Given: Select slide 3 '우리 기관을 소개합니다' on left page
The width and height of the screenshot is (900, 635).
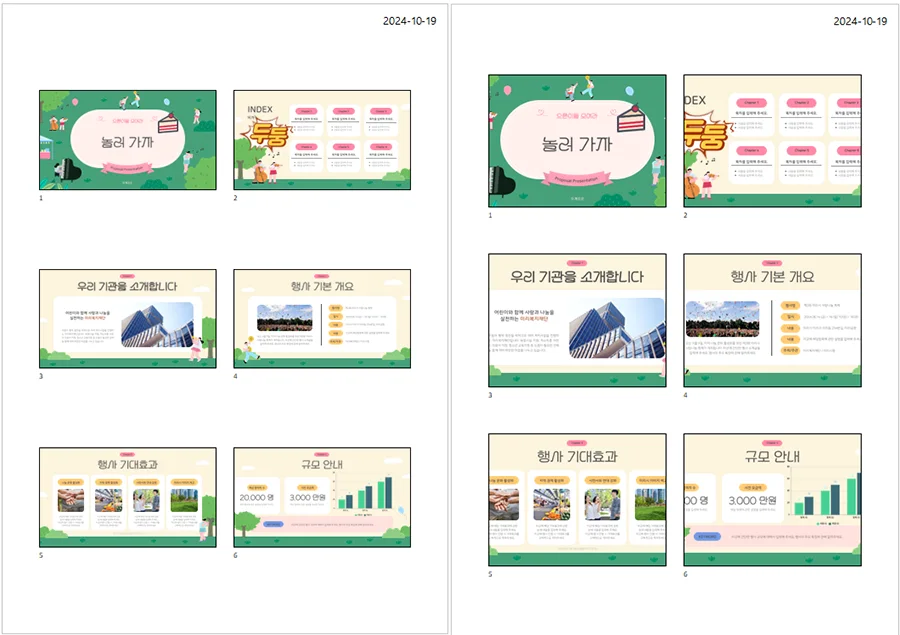Looking at the screenshot, I should [128, 319].
